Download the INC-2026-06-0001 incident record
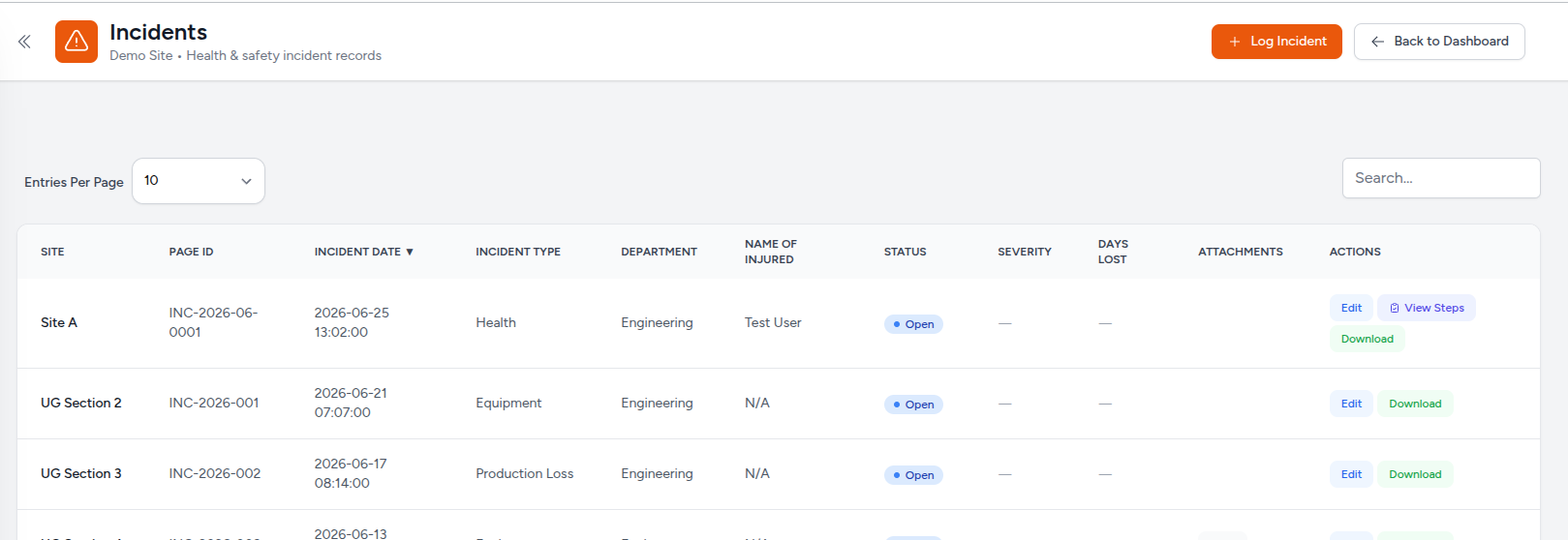 1368,339
